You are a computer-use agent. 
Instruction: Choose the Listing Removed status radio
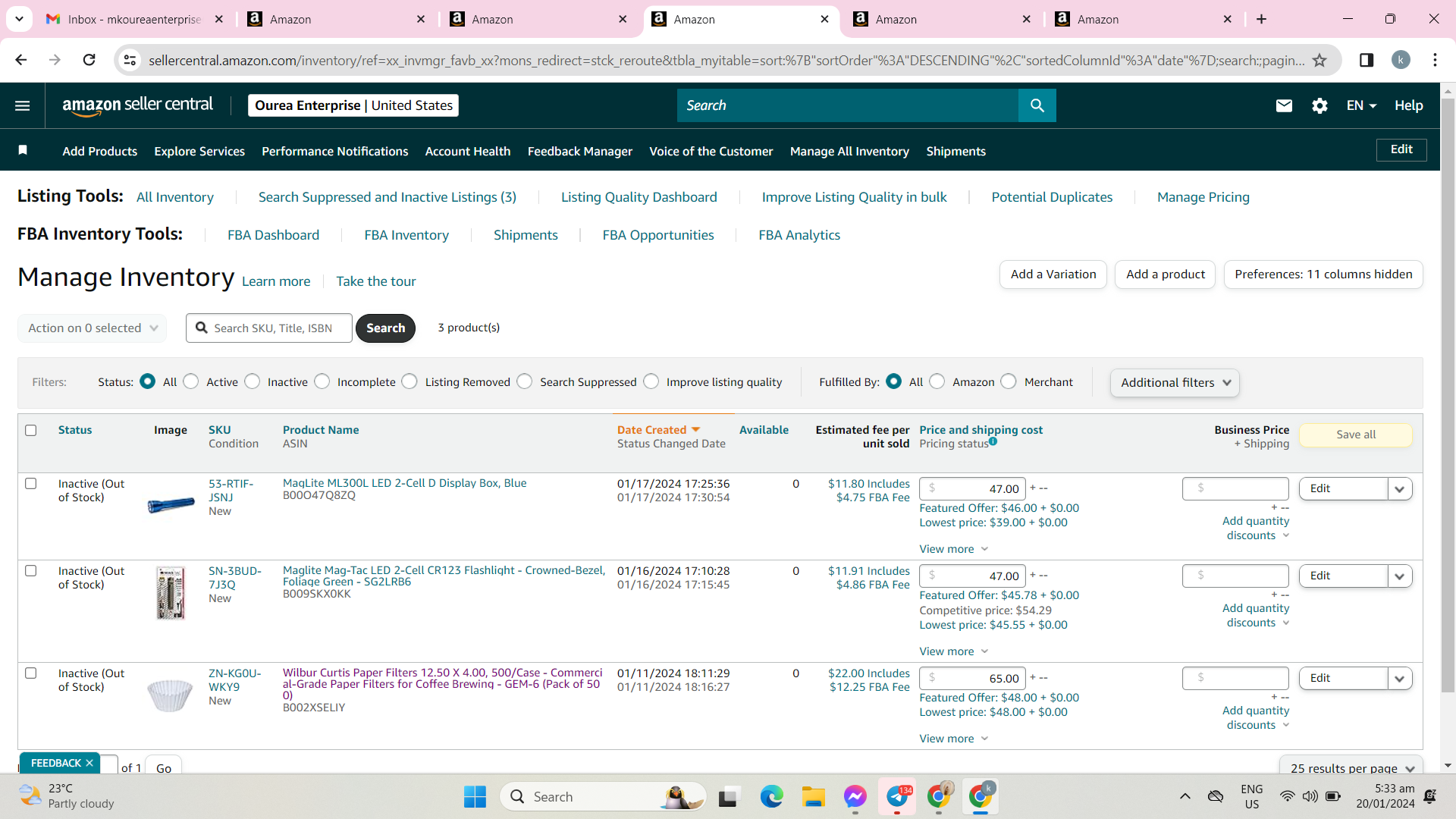(409, 381)
